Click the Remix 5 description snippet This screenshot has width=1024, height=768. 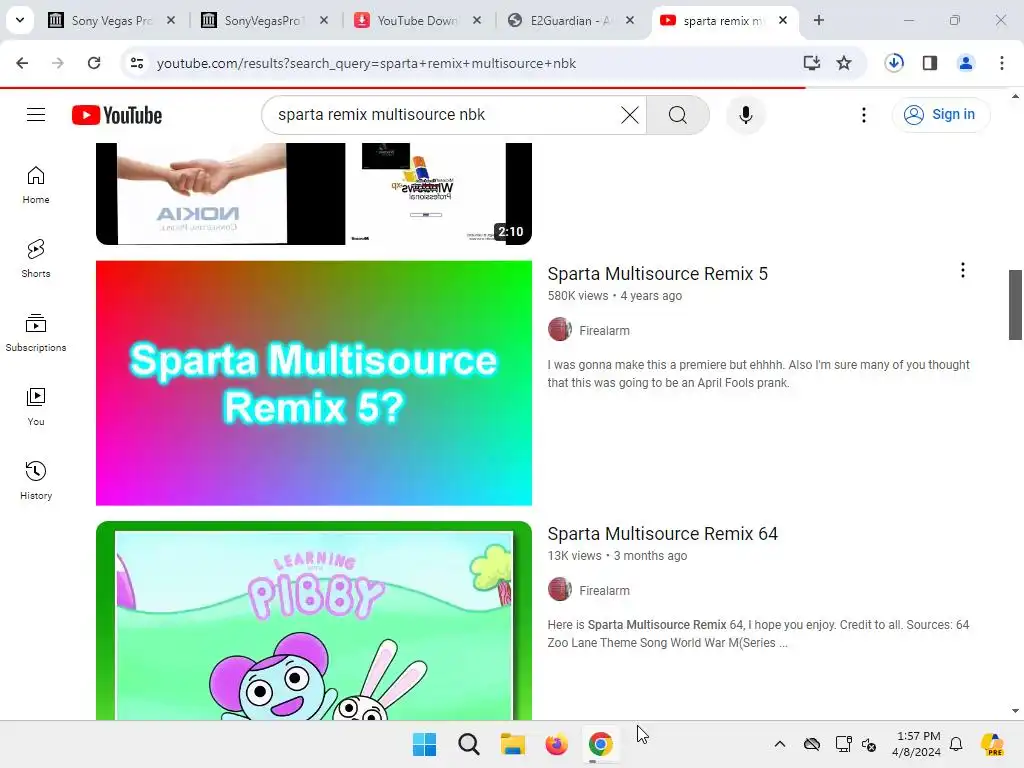(x=758, y=374)
